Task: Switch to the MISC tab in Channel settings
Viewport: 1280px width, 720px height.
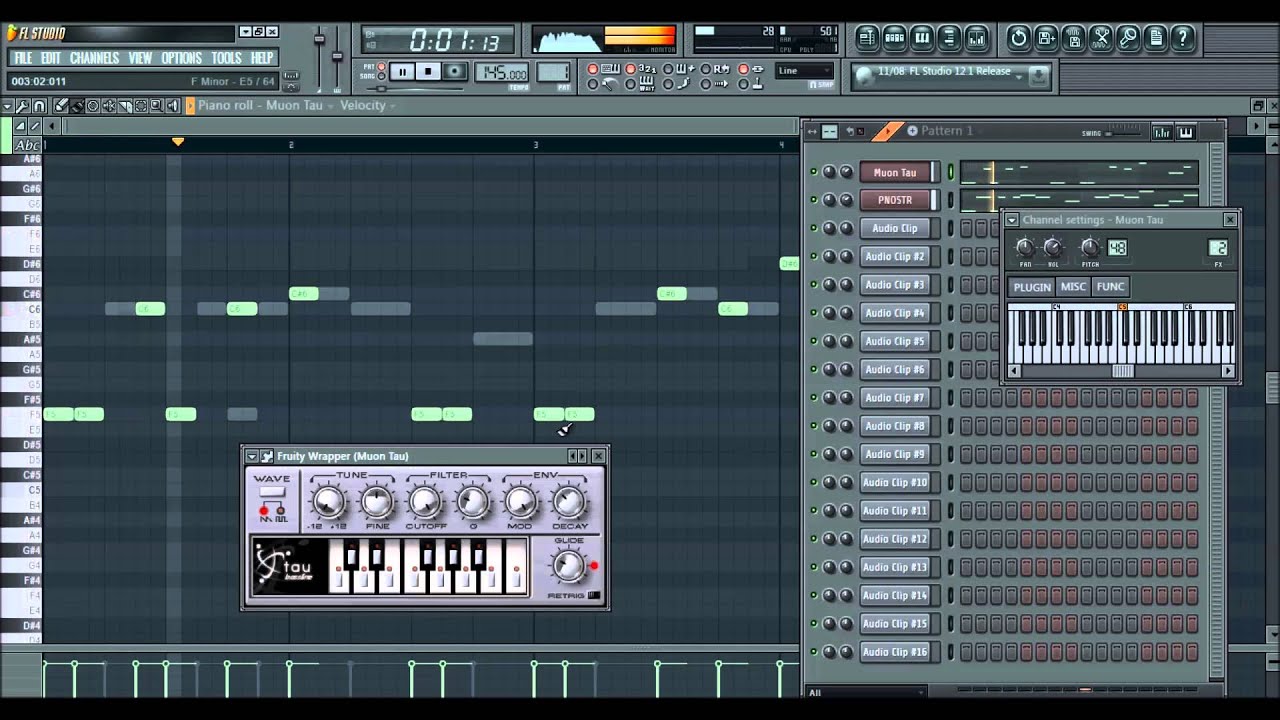Action: (1073, 287)
